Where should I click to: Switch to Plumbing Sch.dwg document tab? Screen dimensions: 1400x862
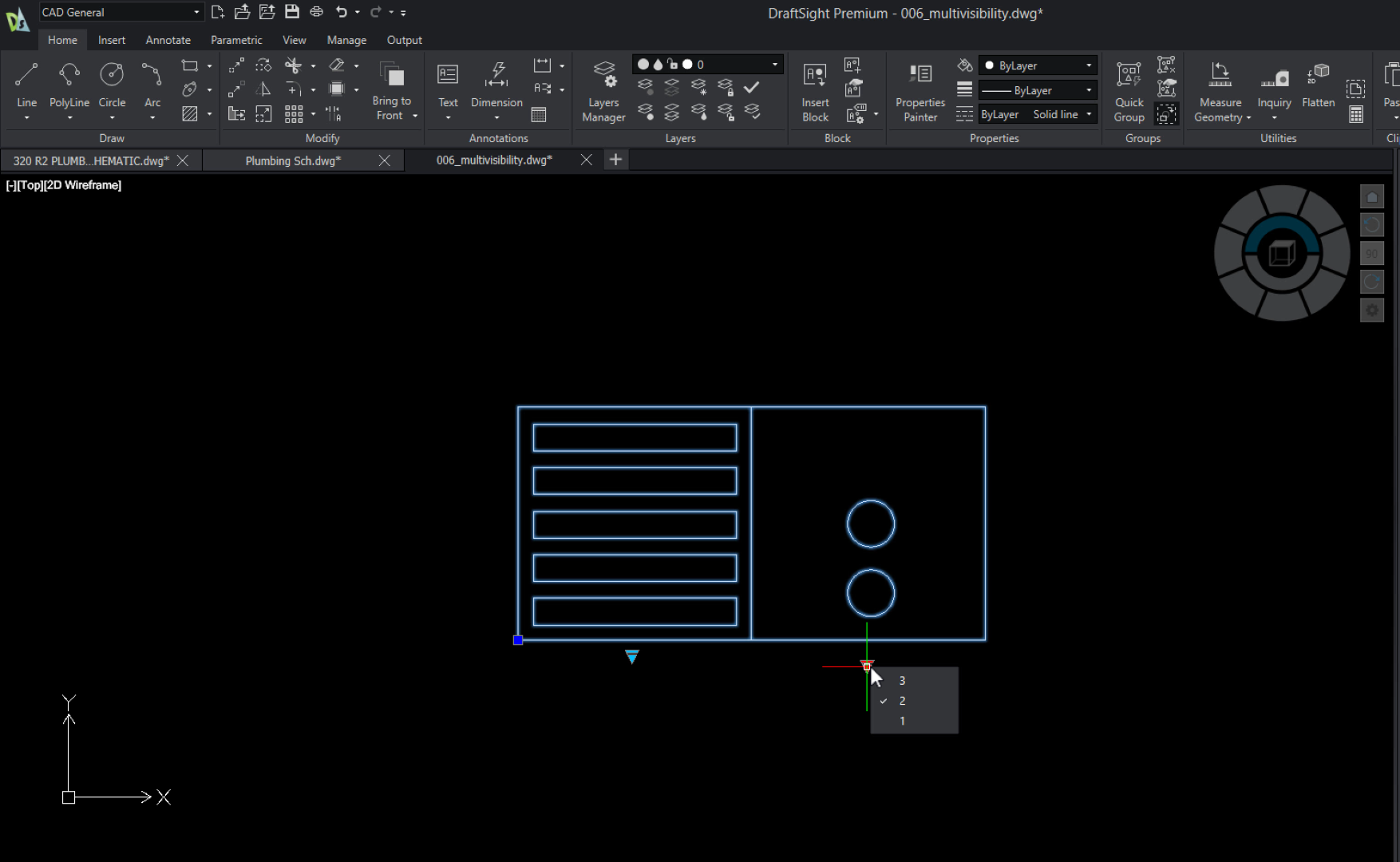pyautogui.click(x=293, y=160)
